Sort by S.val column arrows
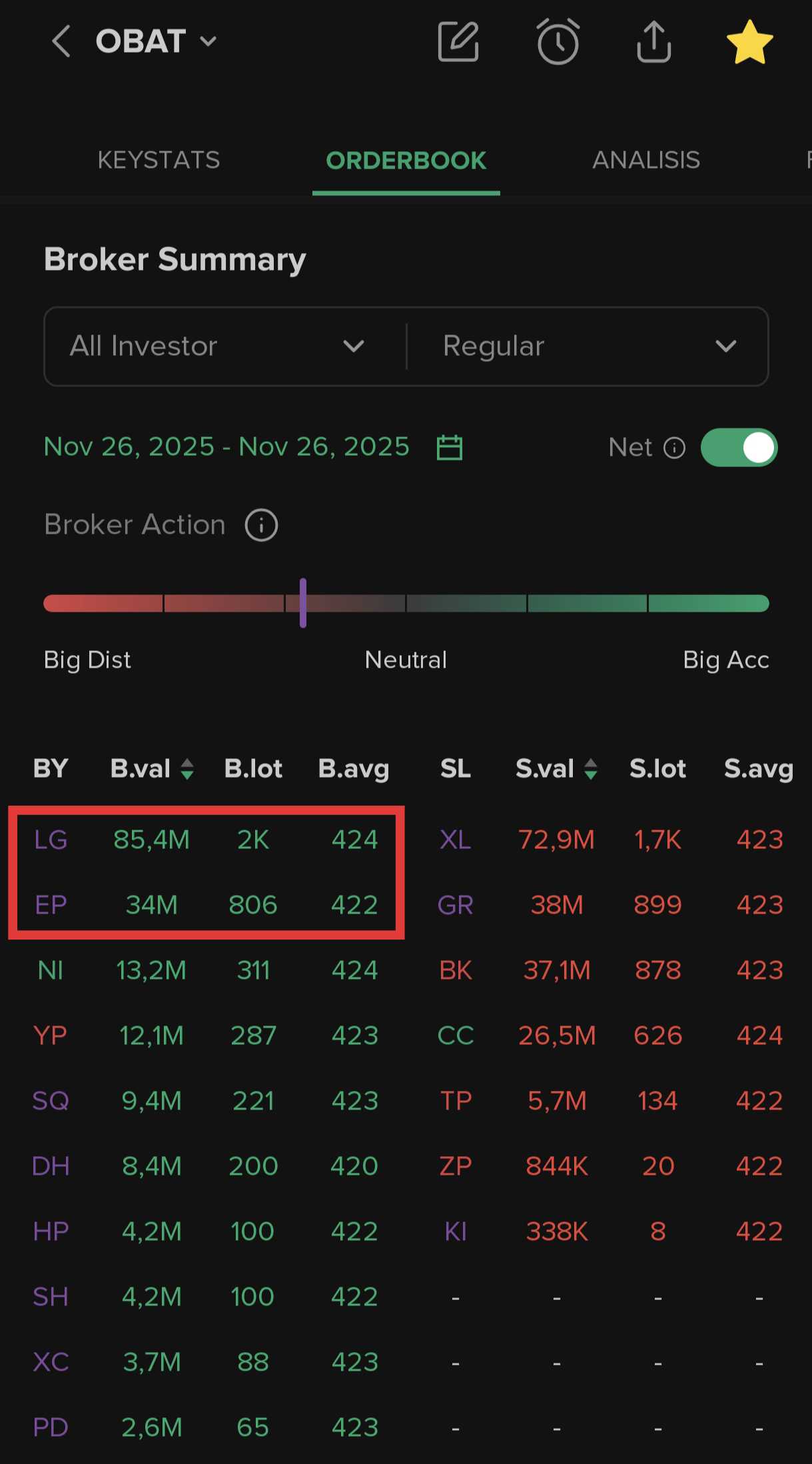 tap(591, 769)
